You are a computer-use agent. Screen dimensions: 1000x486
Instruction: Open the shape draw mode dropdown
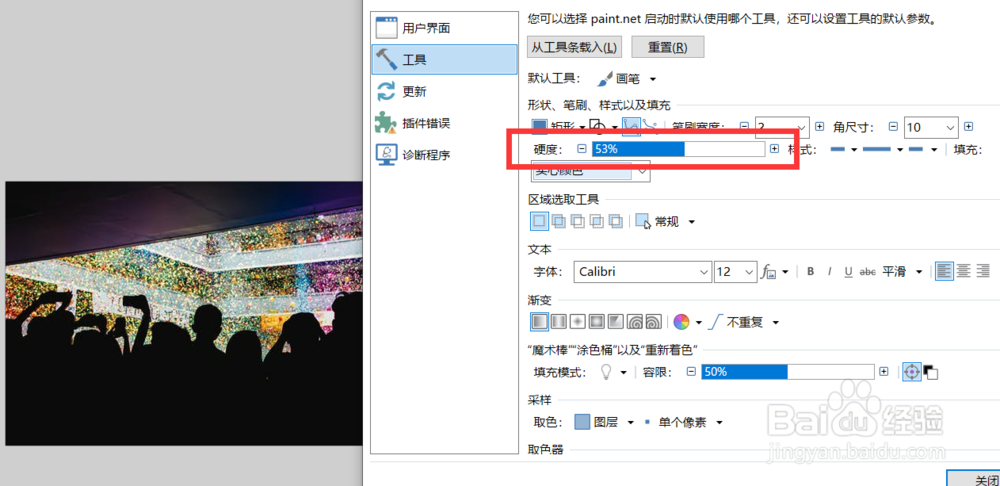coord(603,127)
